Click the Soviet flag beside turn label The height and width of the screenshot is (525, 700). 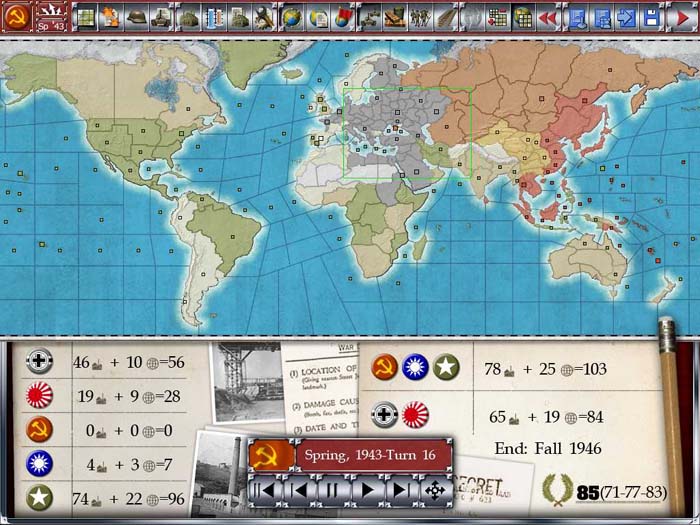click(271, 455)
